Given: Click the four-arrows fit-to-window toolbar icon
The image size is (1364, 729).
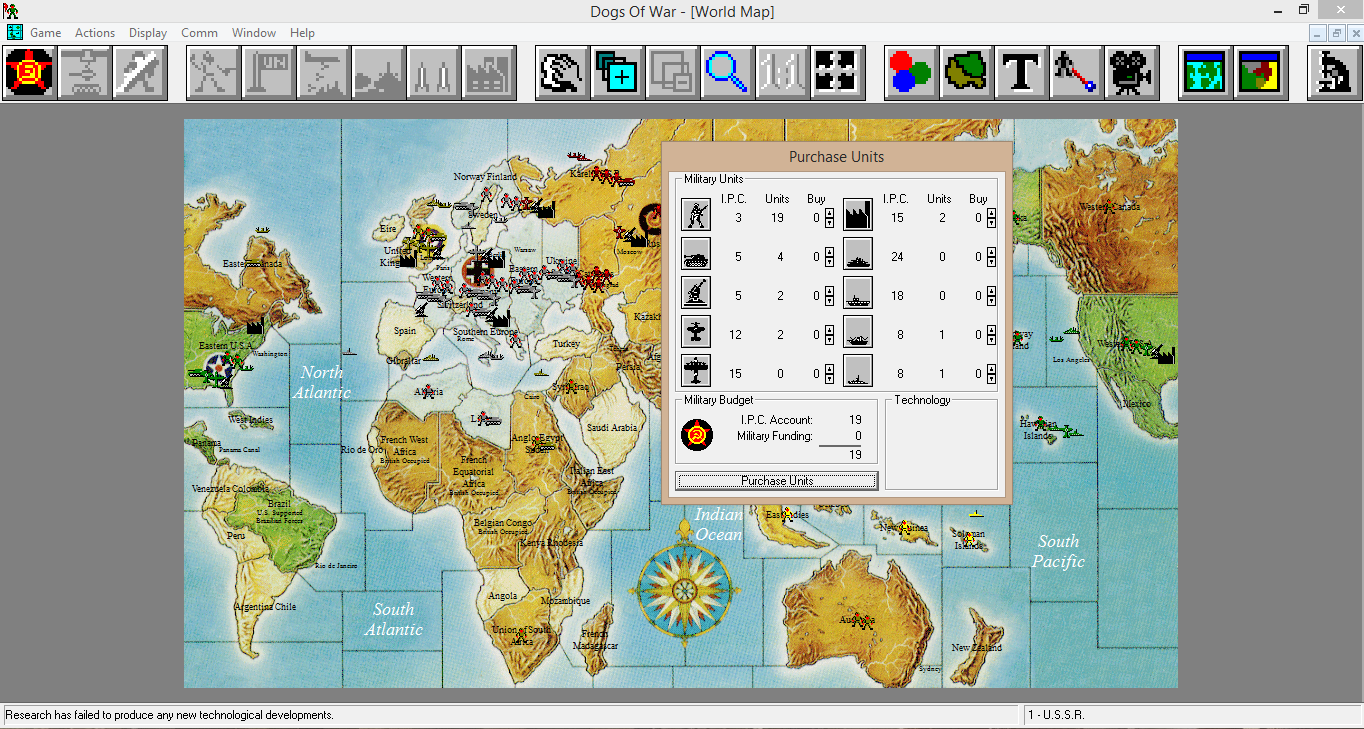Looking at the screenshot, I should coord(838,72).
